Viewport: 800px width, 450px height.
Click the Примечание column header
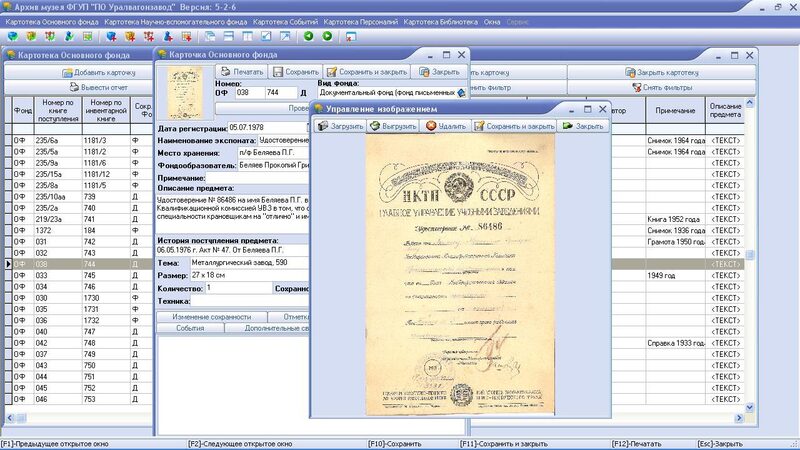point(676,110)
